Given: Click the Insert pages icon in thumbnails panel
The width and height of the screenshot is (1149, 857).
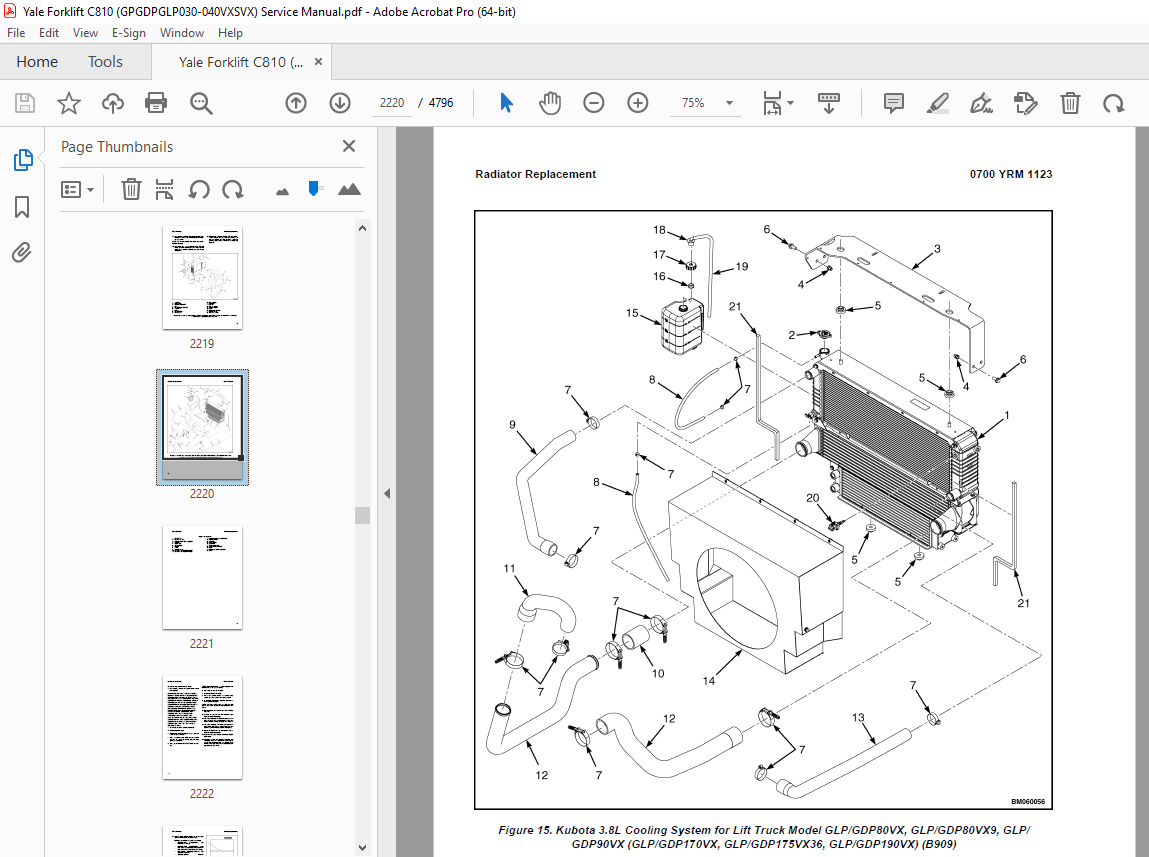Looking at the screenshot, I should (165, 190).
